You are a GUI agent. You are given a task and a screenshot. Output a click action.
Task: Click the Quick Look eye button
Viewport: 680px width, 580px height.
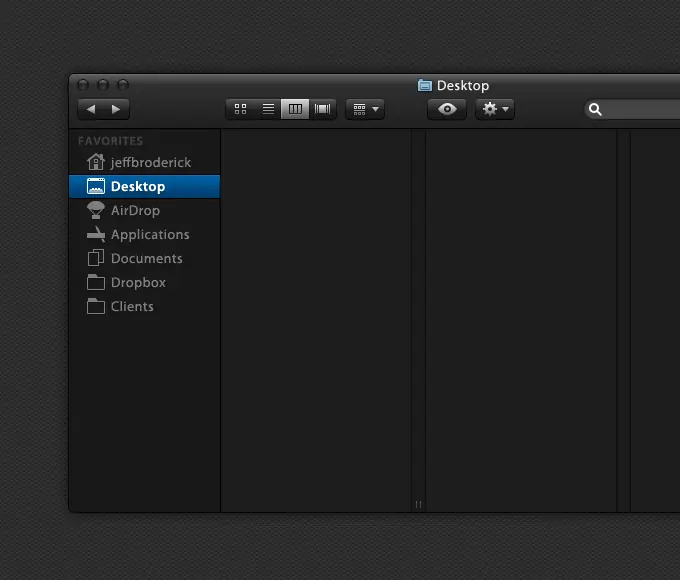(447, 109)
